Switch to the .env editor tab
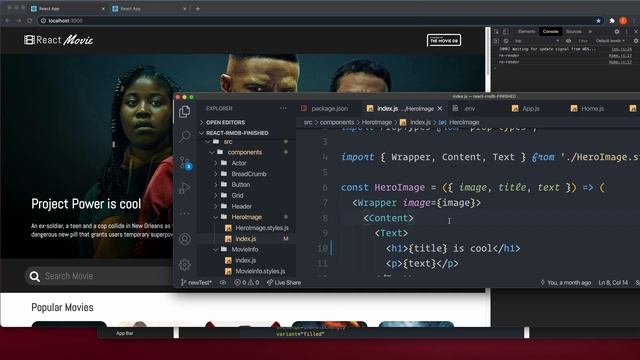Viewport: 640px width, 360px height. coord(464,108)
